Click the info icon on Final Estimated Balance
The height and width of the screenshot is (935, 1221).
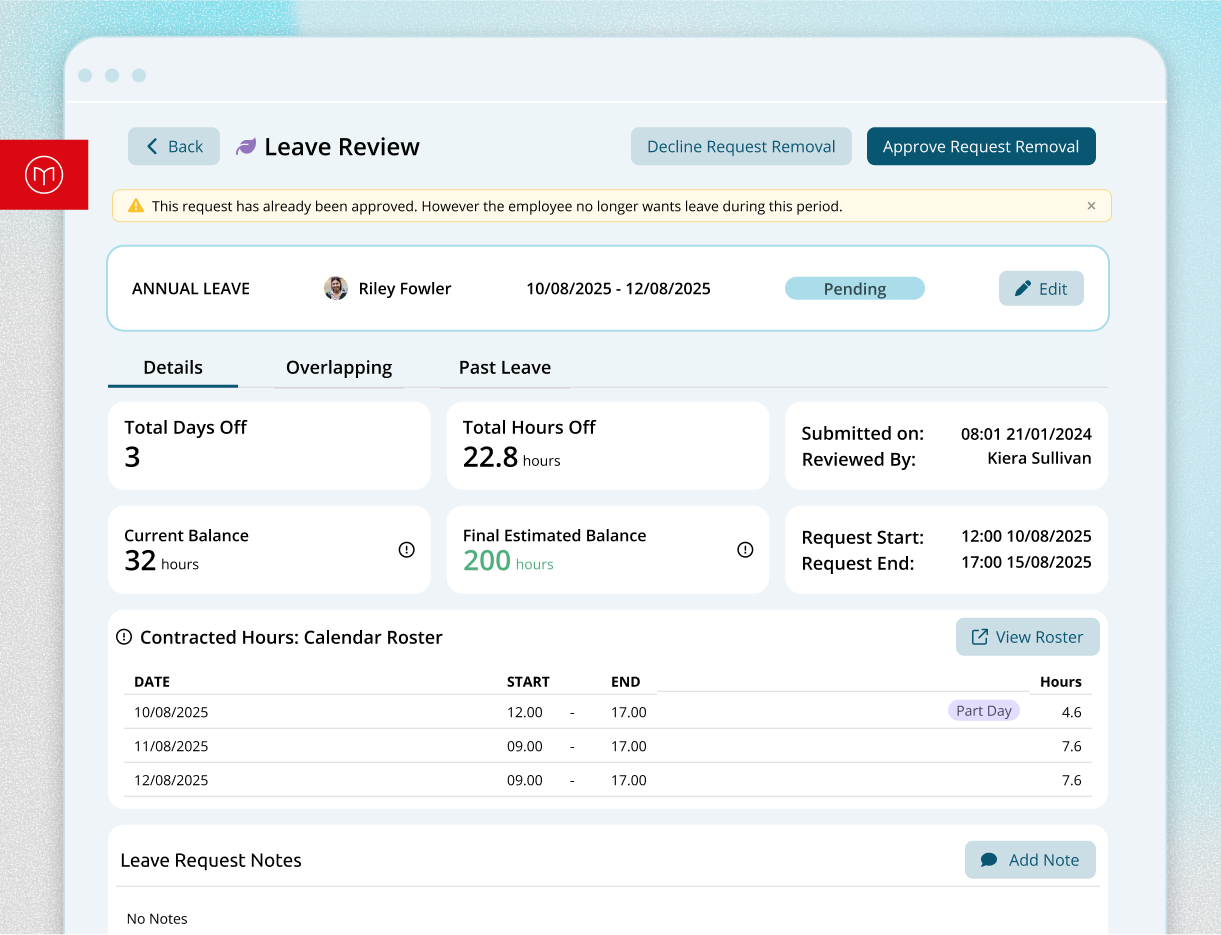745,549
